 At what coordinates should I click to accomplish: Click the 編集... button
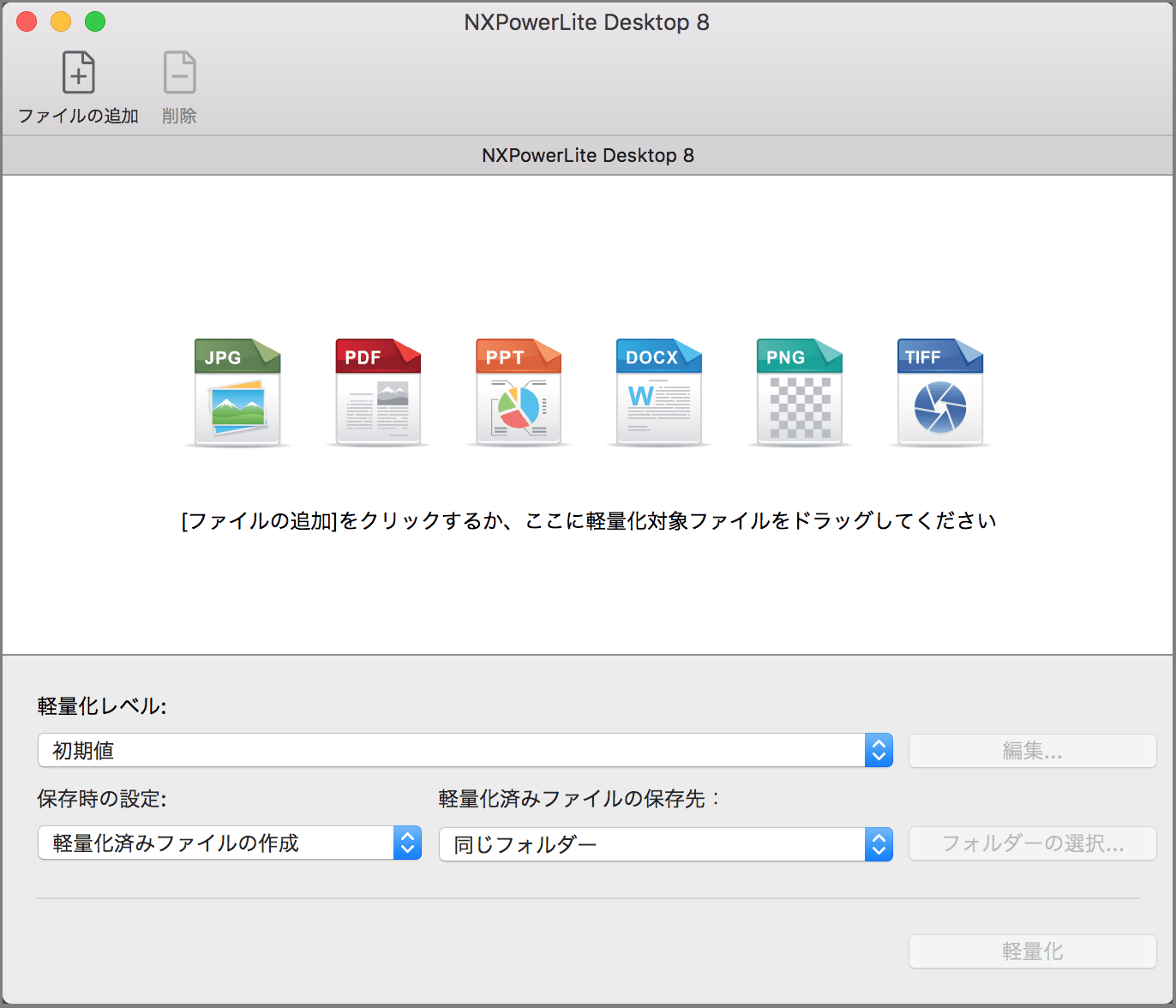pyautogui.click(x=1032, y=751)
